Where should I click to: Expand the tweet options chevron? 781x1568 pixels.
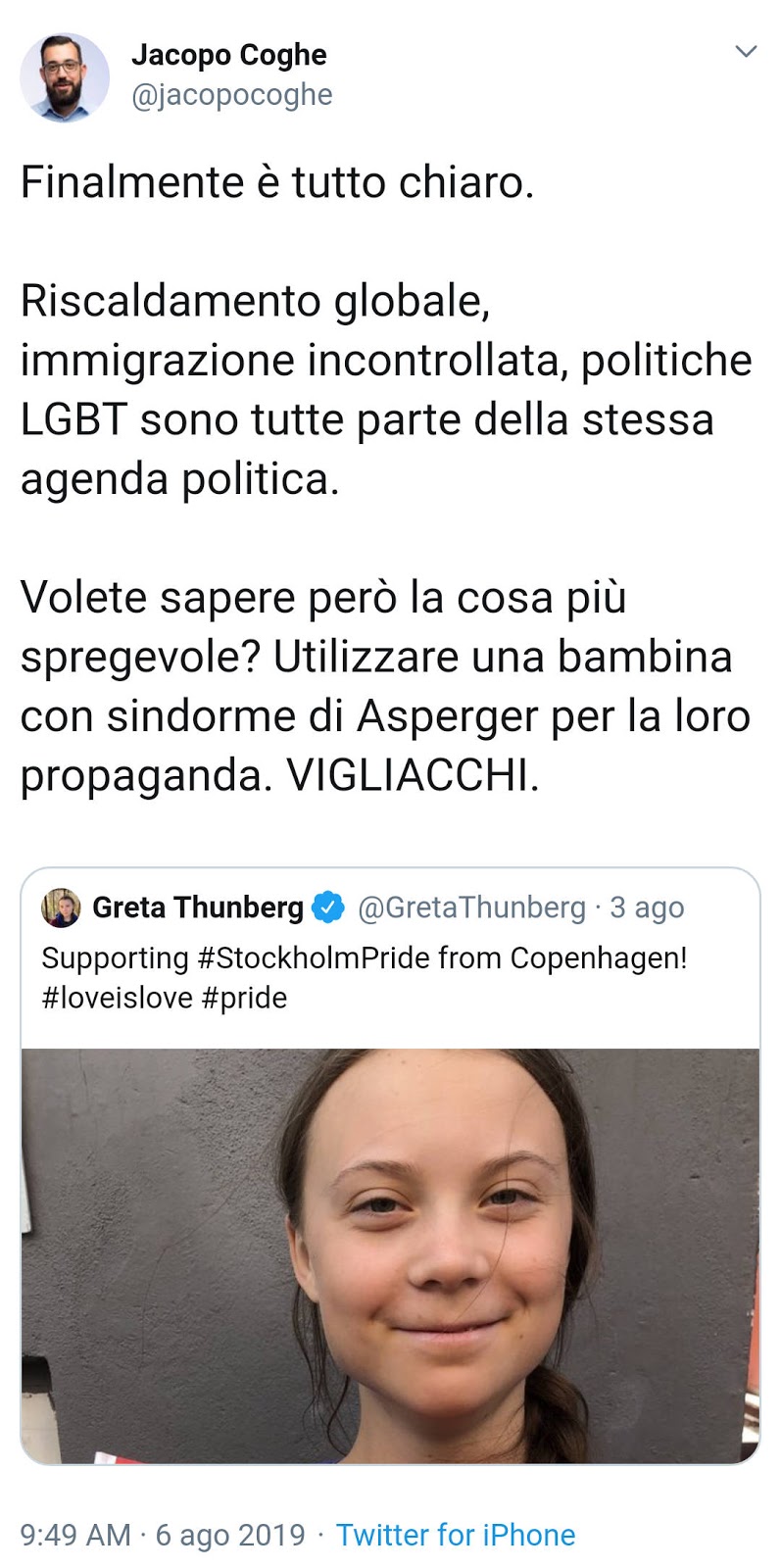point(746,51)
